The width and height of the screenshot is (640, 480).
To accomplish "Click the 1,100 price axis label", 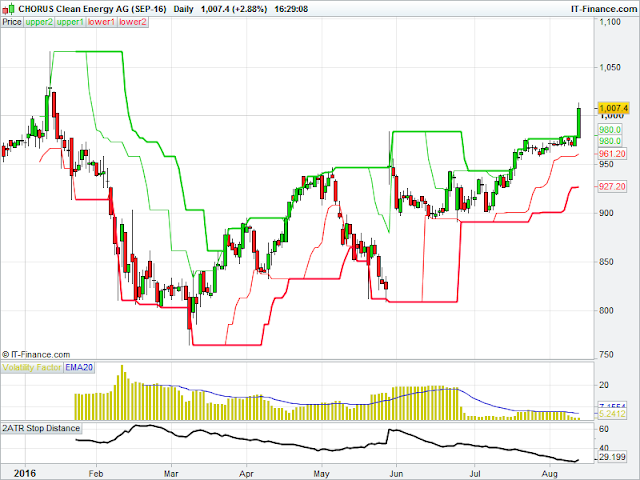I will pyautogui.click(x=610, y=22).
